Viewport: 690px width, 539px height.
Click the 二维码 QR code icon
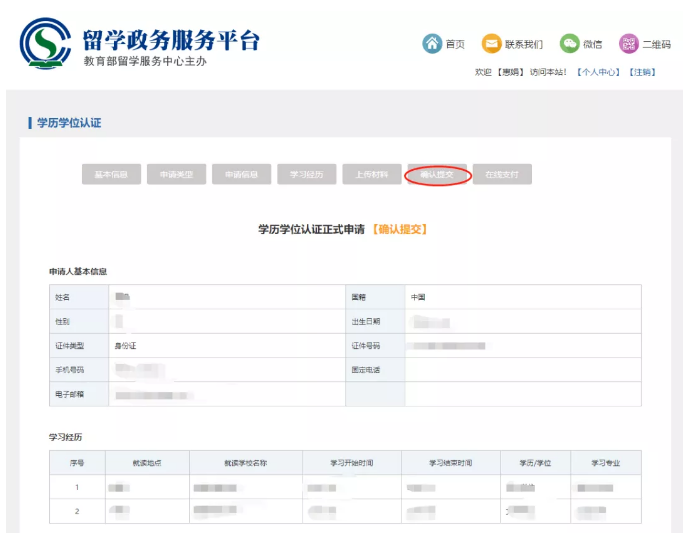coord(628,43)
